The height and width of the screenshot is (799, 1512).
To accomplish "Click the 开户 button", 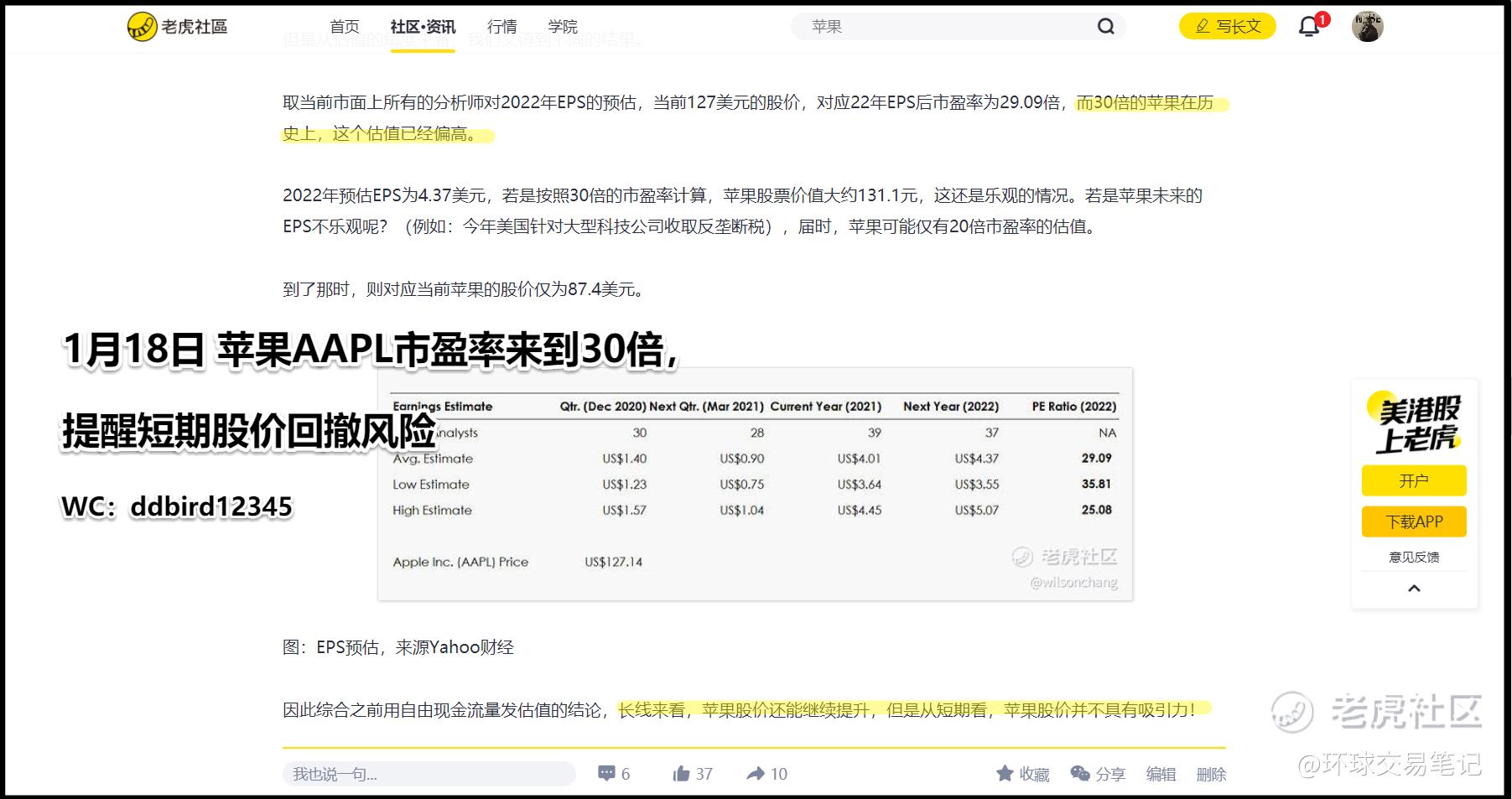I will (1414, 480).
